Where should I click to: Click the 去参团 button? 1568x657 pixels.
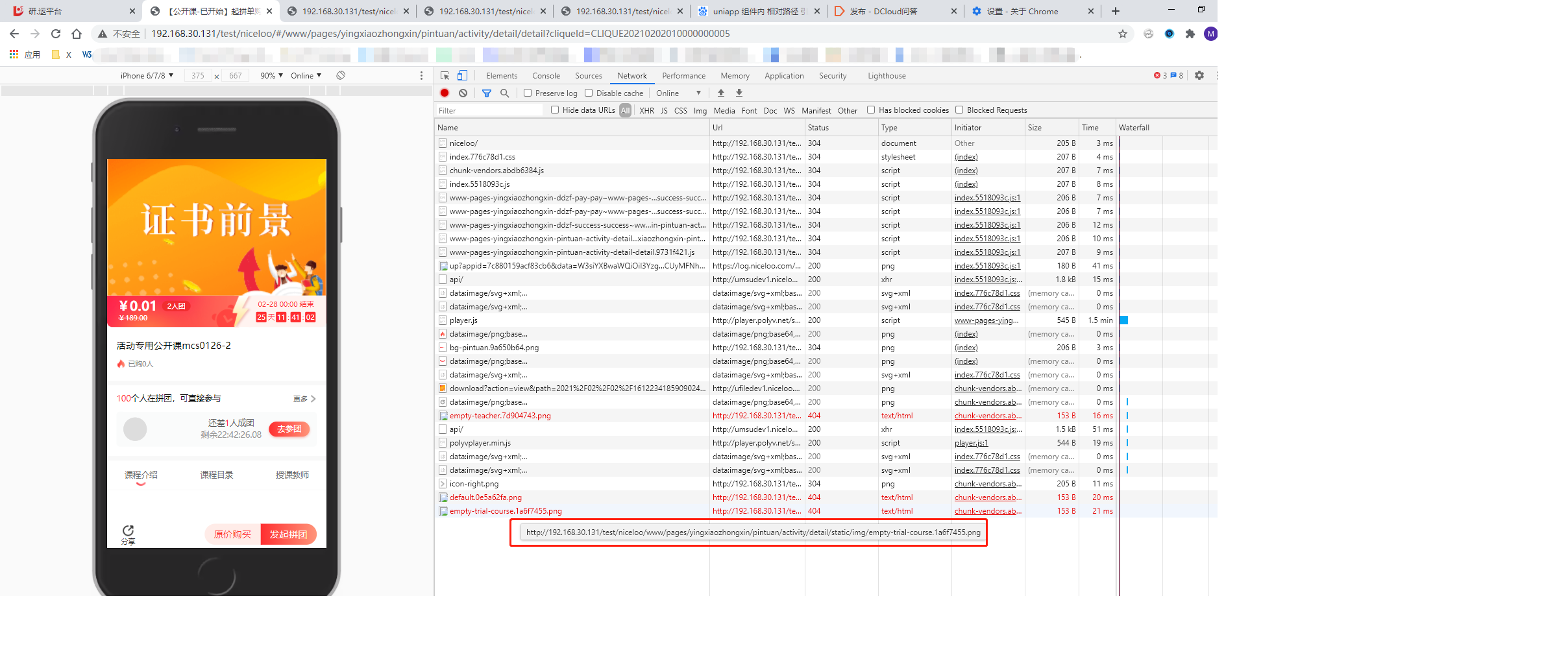(289, 429)
